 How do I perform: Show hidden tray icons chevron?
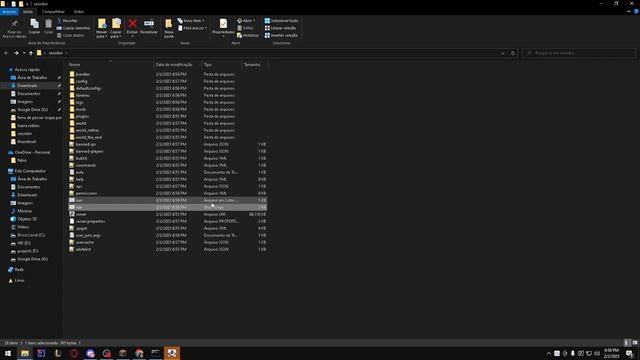[549, 353]
